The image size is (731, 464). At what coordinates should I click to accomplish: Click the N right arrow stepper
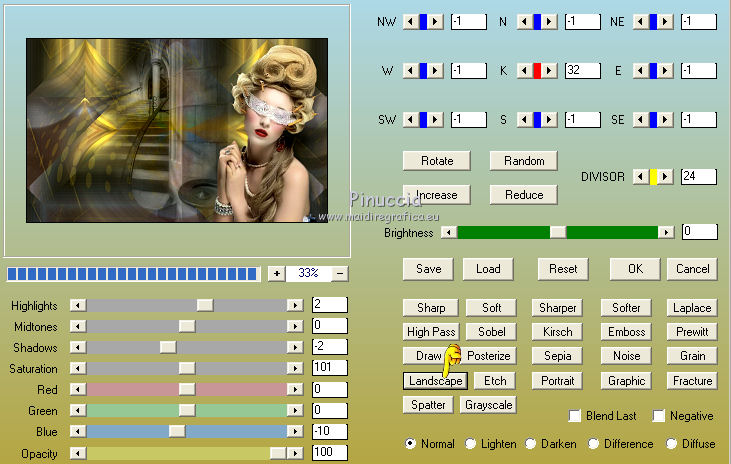point(549,21)
